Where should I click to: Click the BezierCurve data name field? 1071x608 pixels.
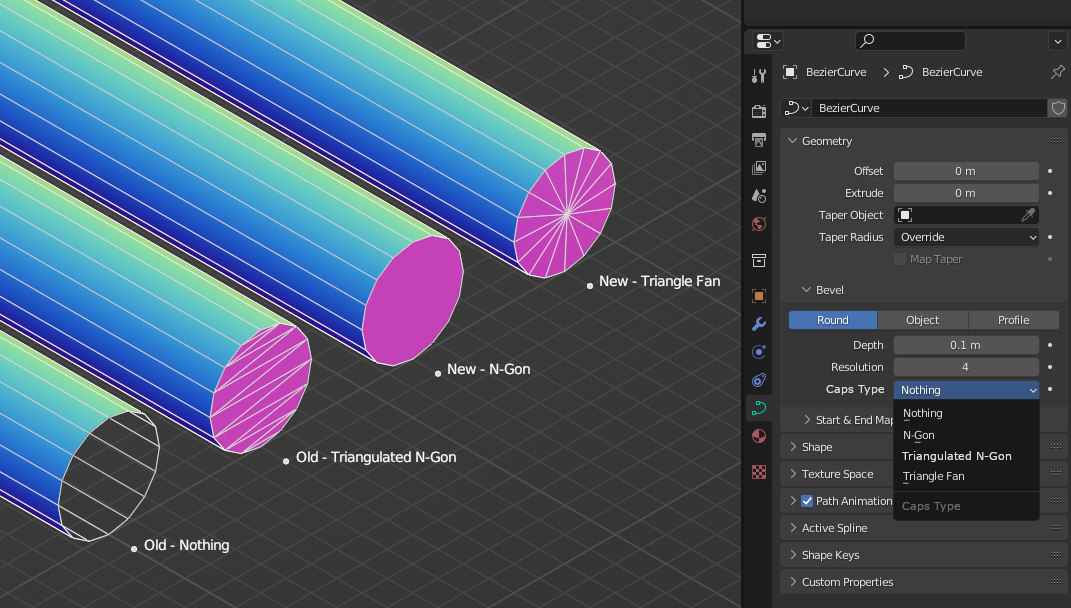click(x=930, y=108)
